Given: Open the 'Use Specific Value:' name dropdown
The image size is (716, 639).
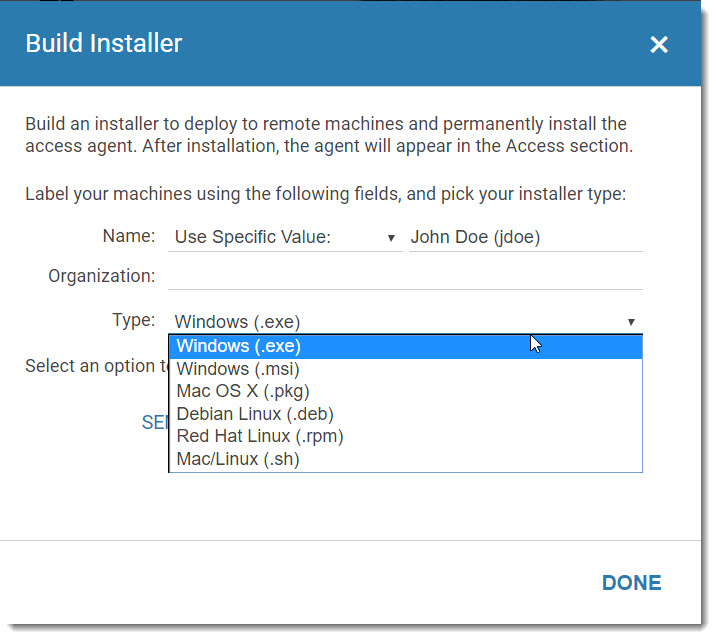Looking at the screenshot, I should point(286,238).
